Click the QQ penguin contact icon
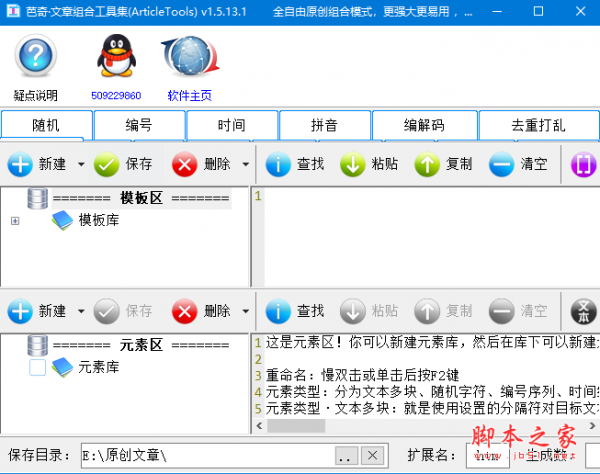 pyautogui.click(x=116, y=55)
